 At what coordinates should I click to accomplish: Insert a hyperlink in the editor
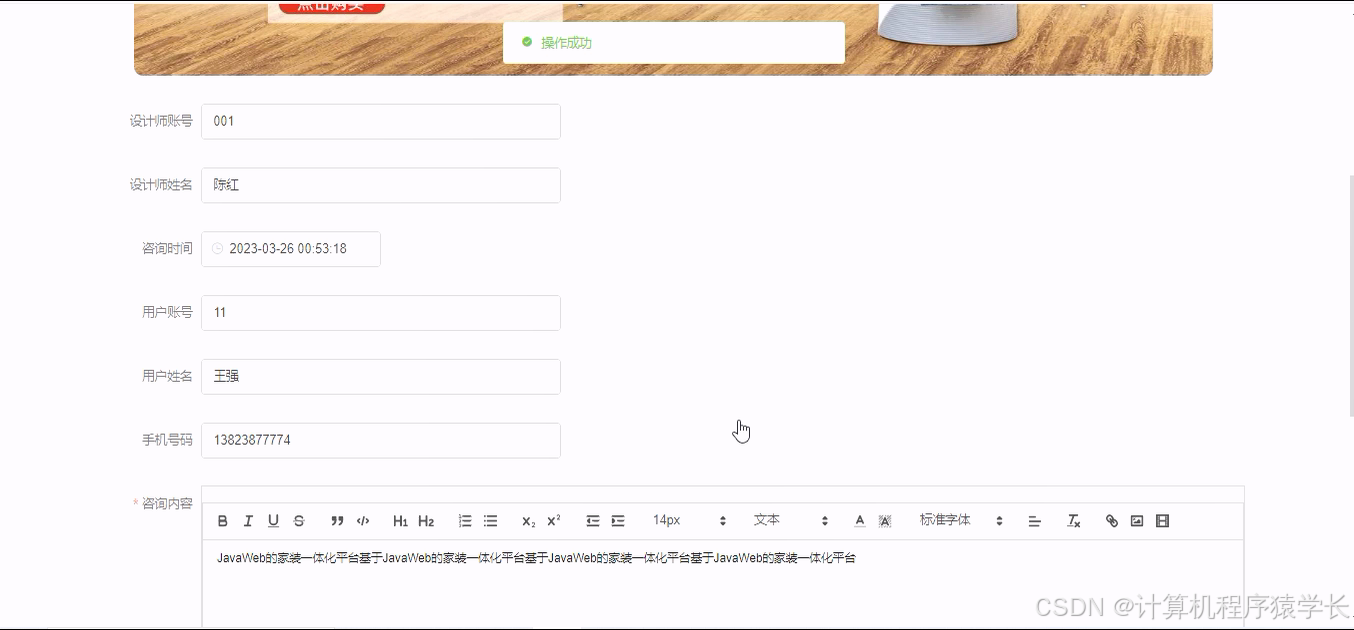[1111, 520]
